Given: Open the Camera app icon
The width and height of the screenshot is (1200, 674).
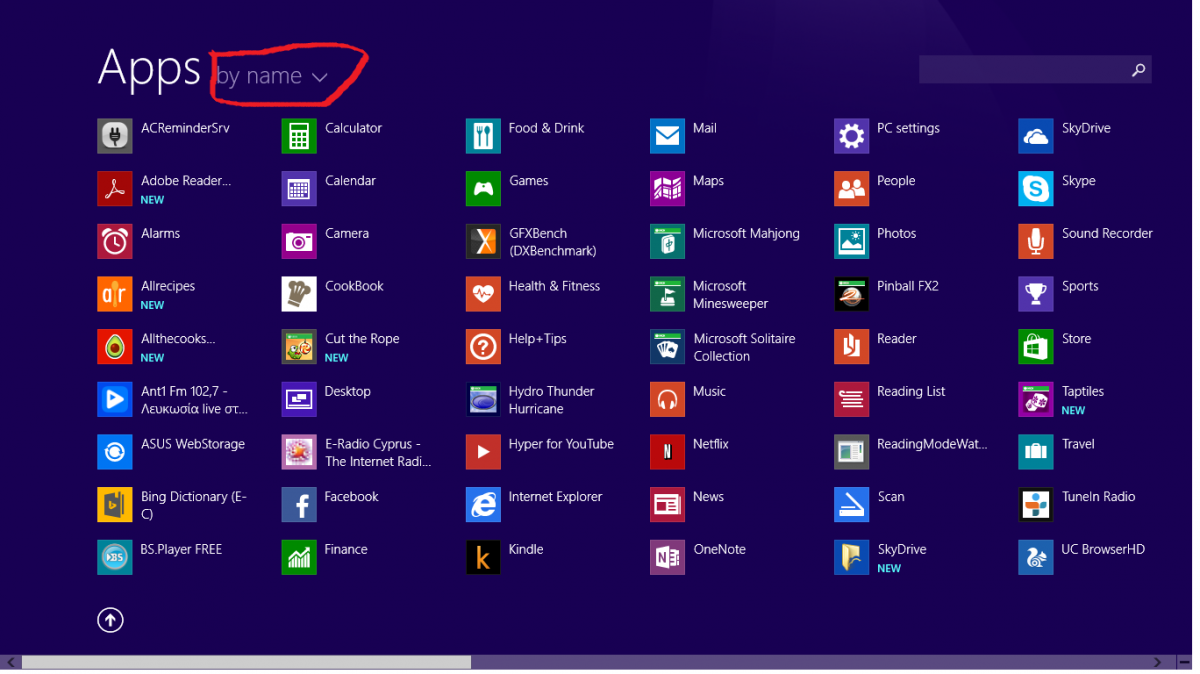Looking at the screenshot, I should coord(299,241).
